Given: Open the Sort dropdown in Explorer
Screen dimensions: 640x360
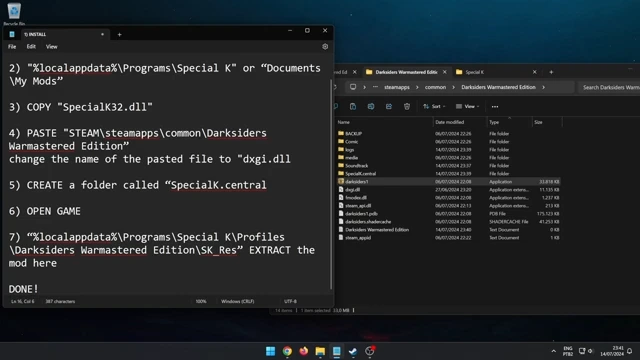Looking at the screenshot, I should pos(434,107).
